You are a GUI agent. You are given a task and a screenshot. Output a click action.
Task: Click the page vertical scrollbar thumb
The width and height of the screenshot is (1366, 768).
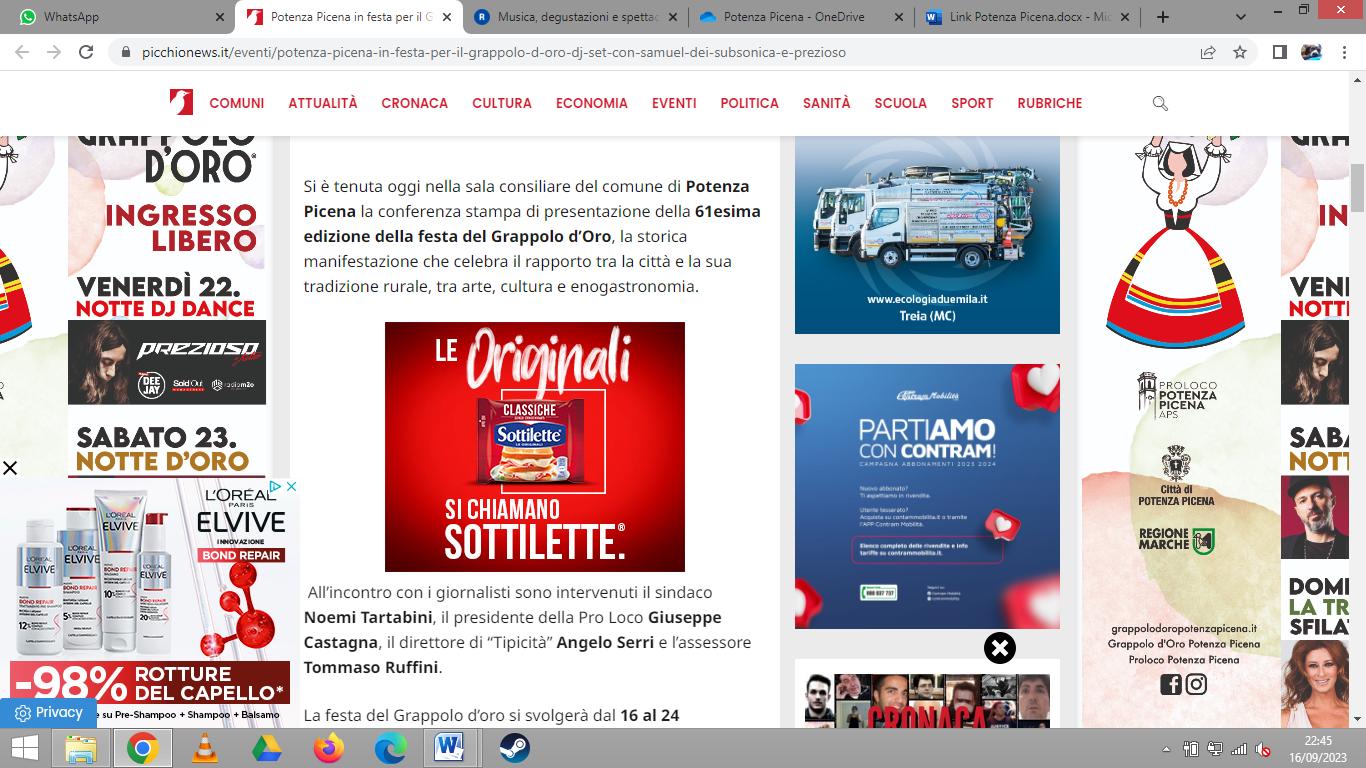pyautogui.click(x=1357, y=187)
